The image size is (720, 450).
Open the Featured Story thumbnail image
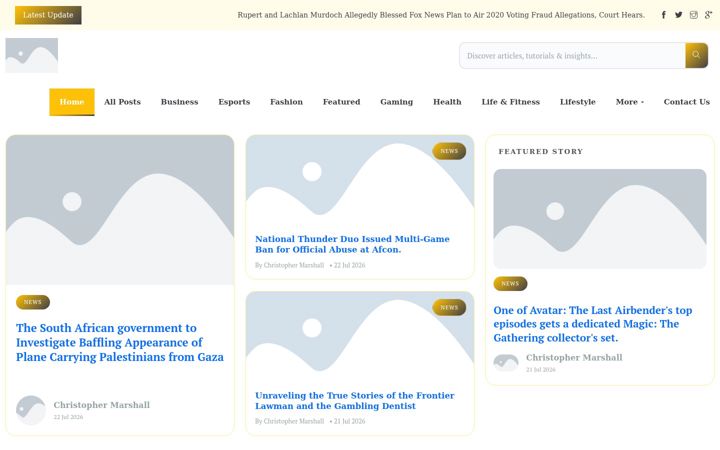coord(600,219)
